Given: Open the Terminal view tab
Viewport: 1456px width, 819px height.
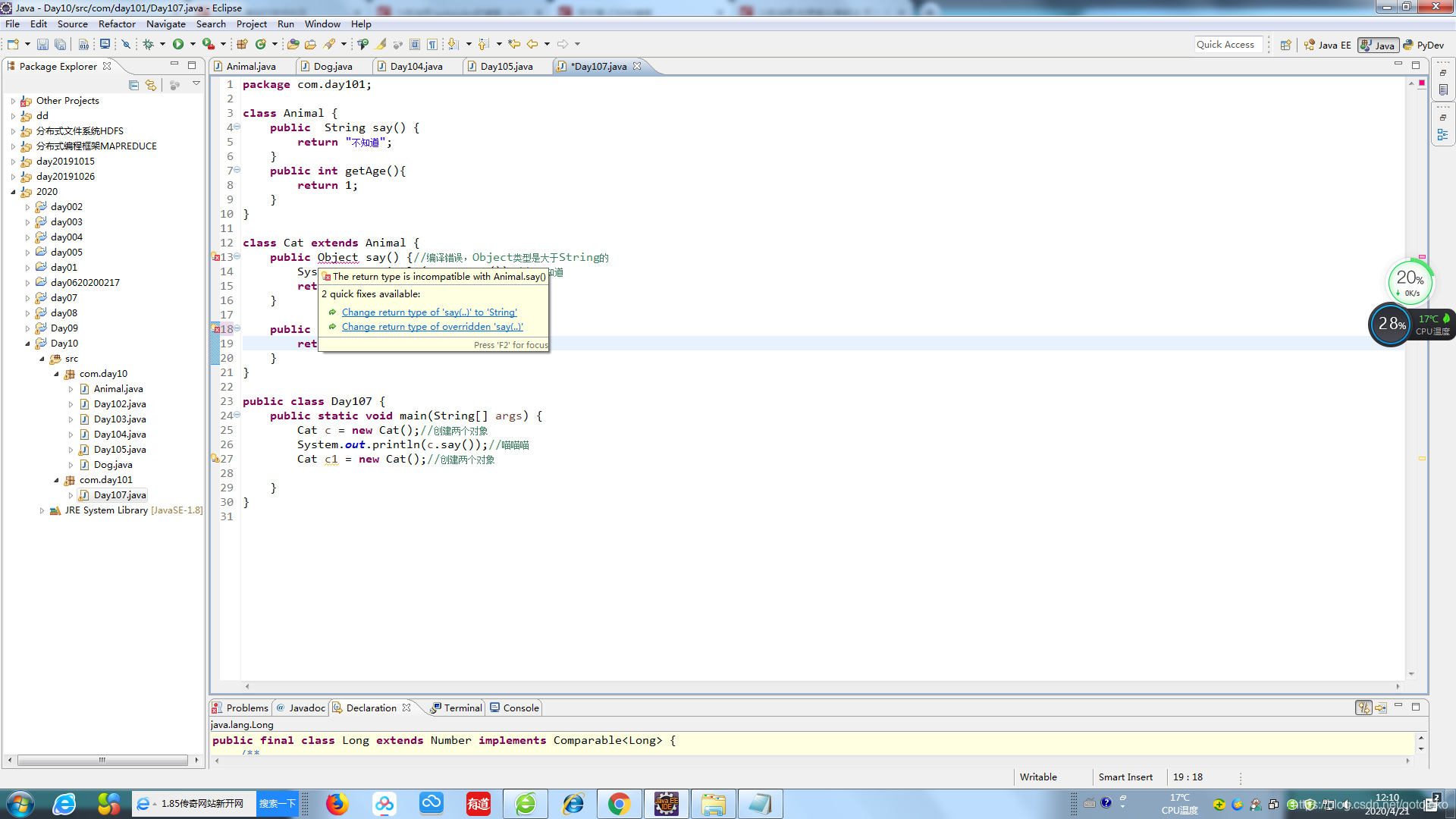Looking at the screenshot, I should [x=457, y=708].
